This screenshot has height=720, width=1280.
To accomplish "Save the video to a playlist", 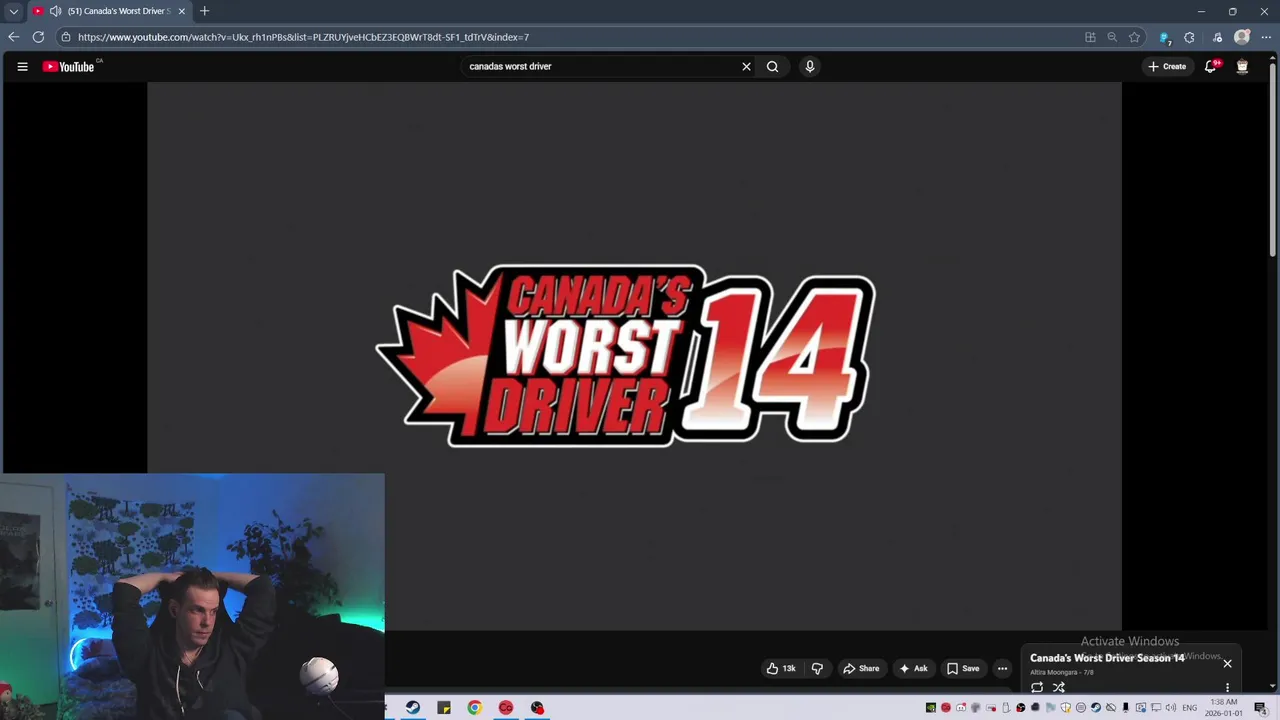I will pos(963,668).
